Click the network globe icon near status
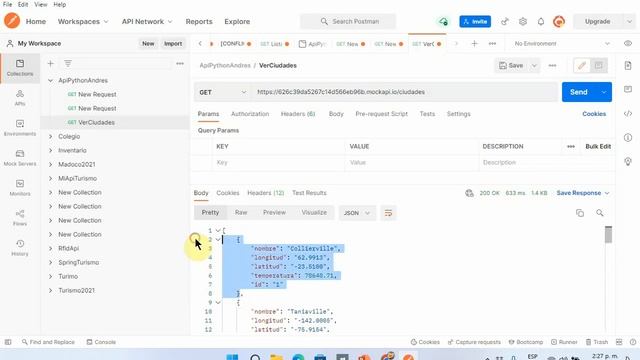The height and width of the screenshot is (360, 640). point(469,193)
